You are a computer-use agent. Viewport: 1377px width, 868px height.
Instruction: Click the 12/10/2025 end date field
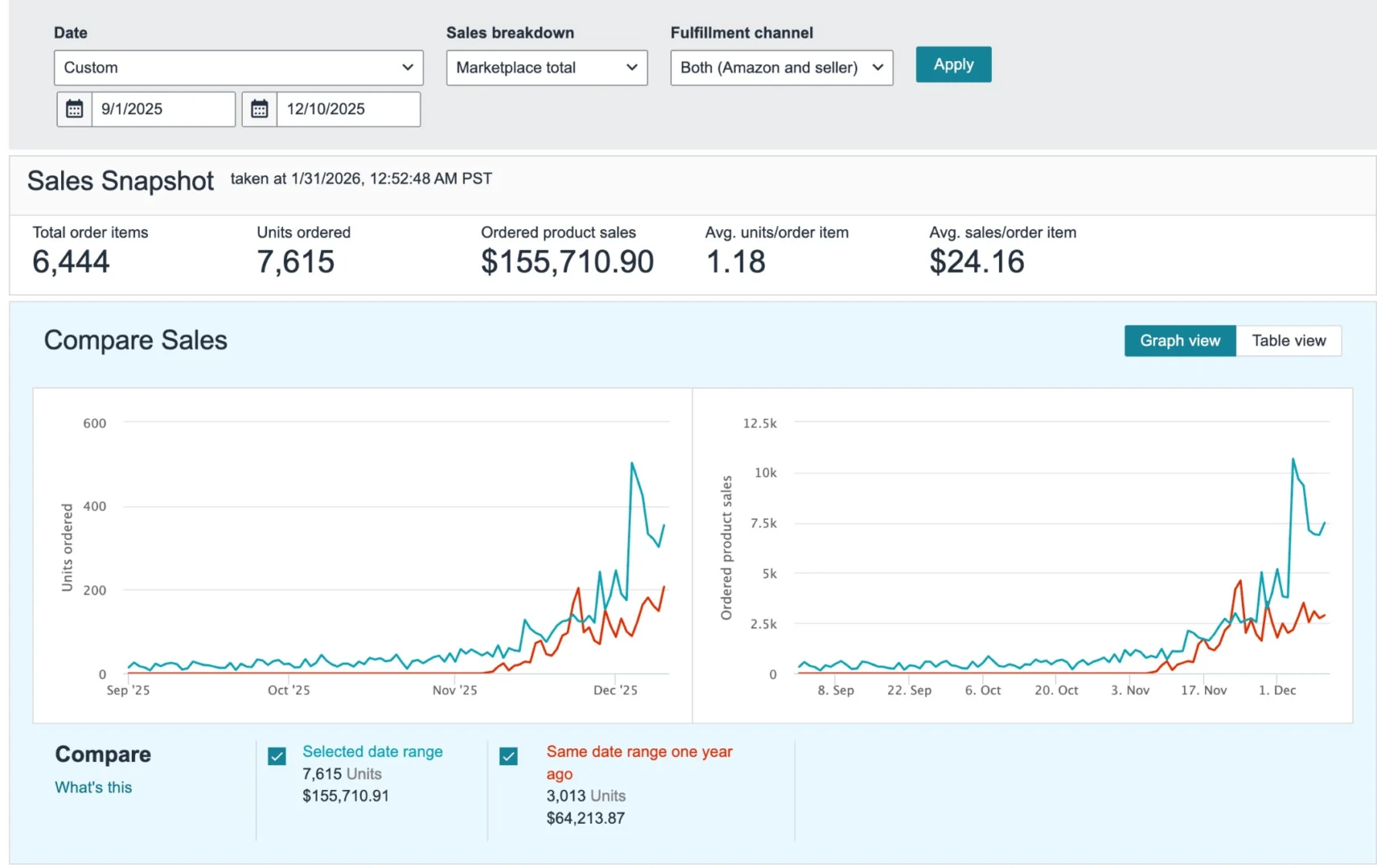point(347,109)
